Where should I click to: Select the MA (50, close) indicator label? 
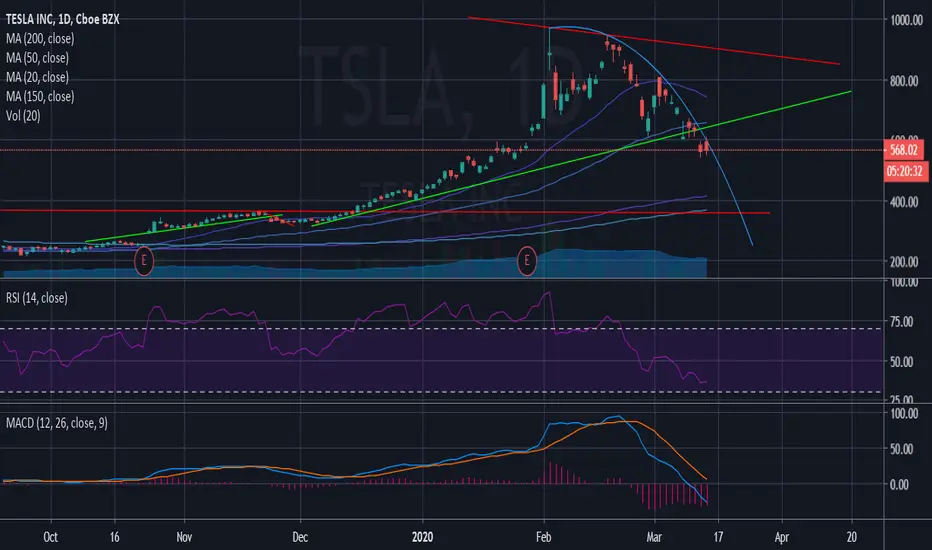(37, 58)
